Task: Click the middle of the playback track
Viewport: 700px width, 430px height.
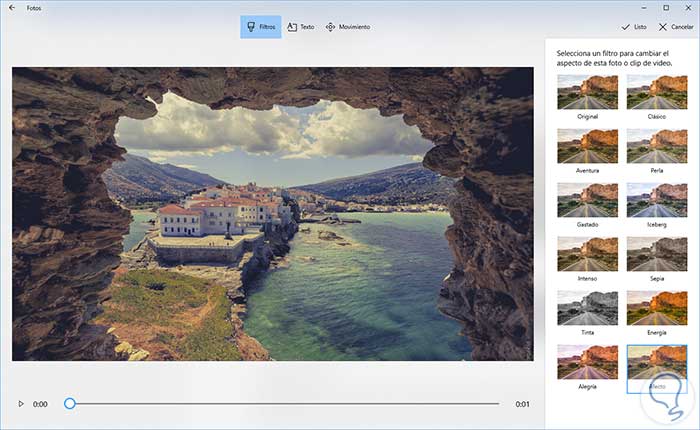Action: coord(284,404)
